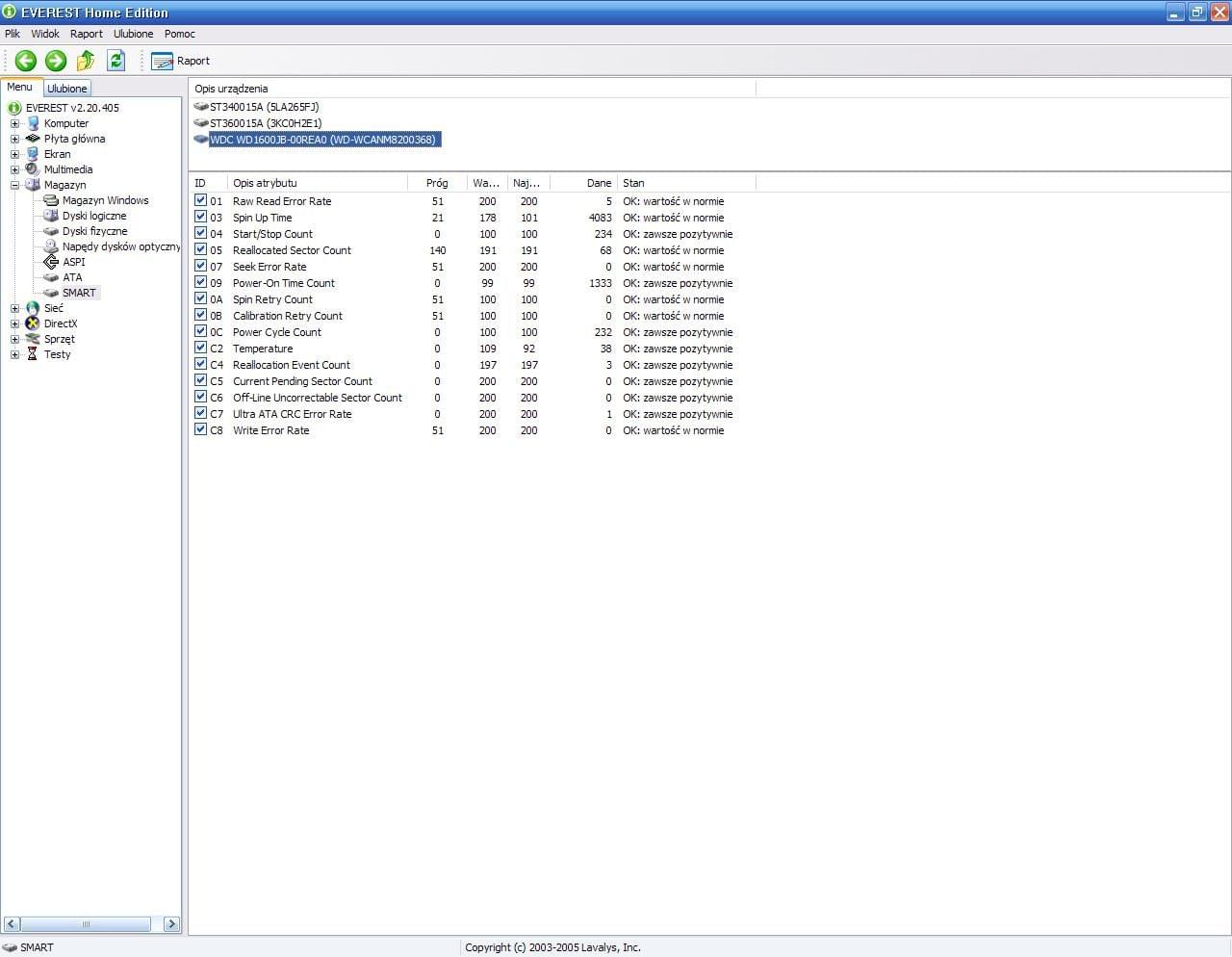Switch to the Ulubione sidebar tab
This screenshot has height=957, width=1232.
(67, 88)
